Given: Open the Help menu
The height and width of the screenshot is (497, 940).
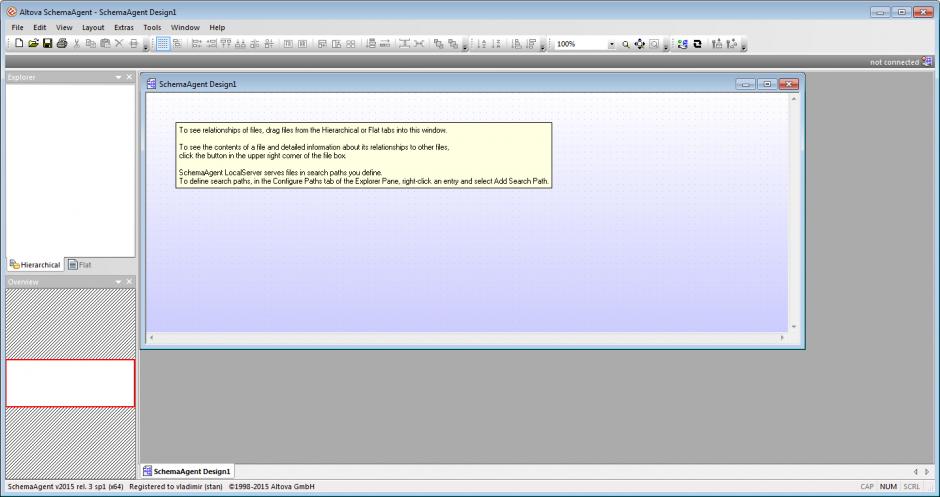Looking at the screenshot, I should (x=217, y=28).
